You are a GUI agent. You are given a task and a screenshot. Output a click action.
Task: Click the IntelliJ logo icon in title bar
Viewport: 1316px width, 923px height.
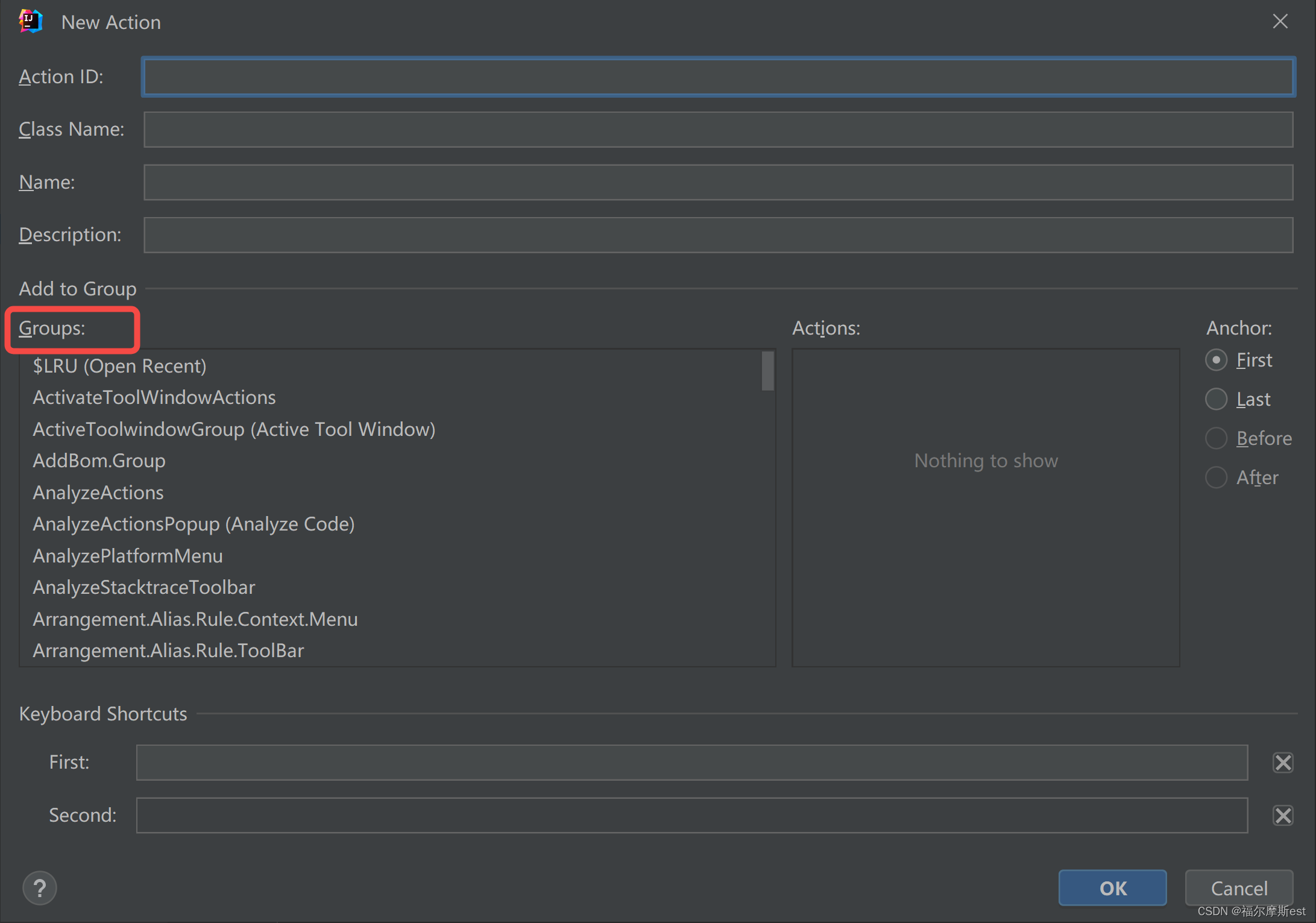point(30,22)
